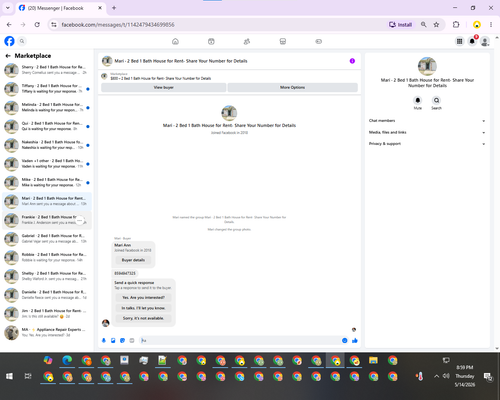Search in conversation magnifier icon
500x400 pixels.
coord(436,100)
